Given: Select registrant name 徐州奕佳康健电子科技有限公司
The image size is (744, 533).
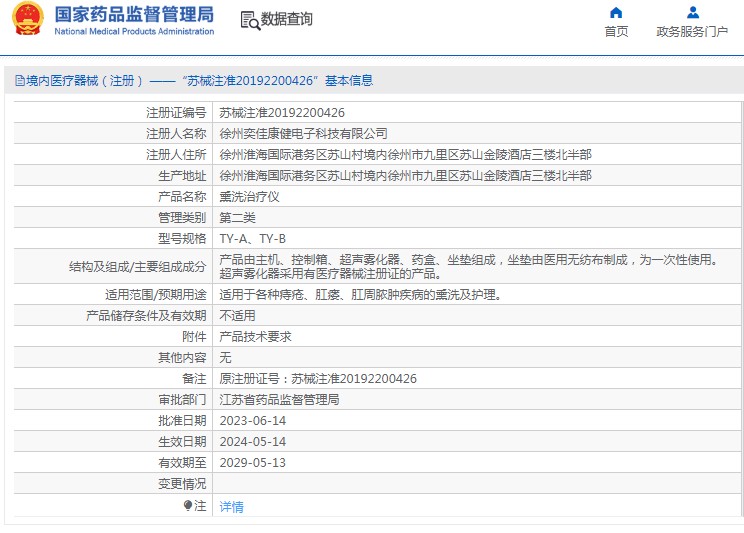Looking at the screenshot, I should [x=303, y=133].
